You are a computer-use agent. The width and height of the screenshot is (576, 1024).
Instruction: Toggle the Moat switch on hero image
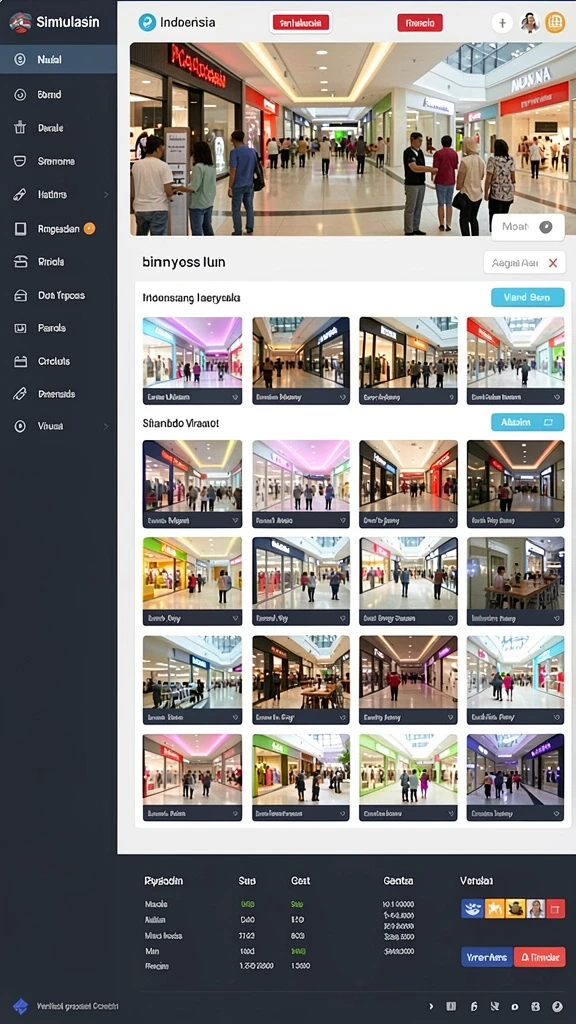546,227
